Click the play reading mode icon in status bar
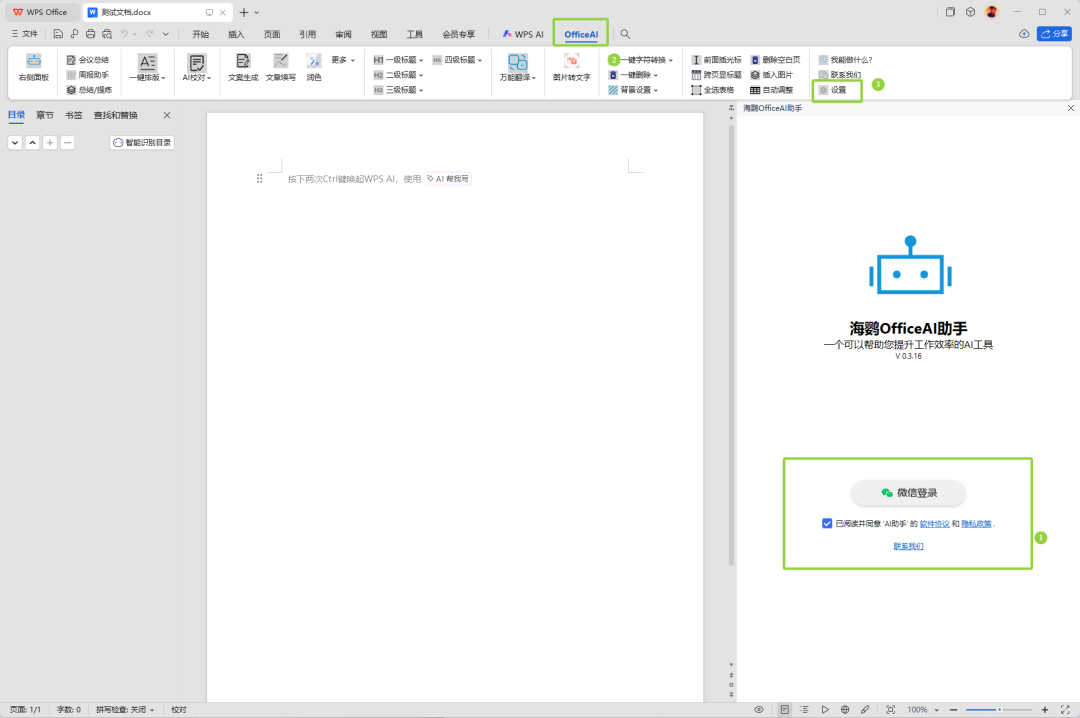 pos(824,710)
